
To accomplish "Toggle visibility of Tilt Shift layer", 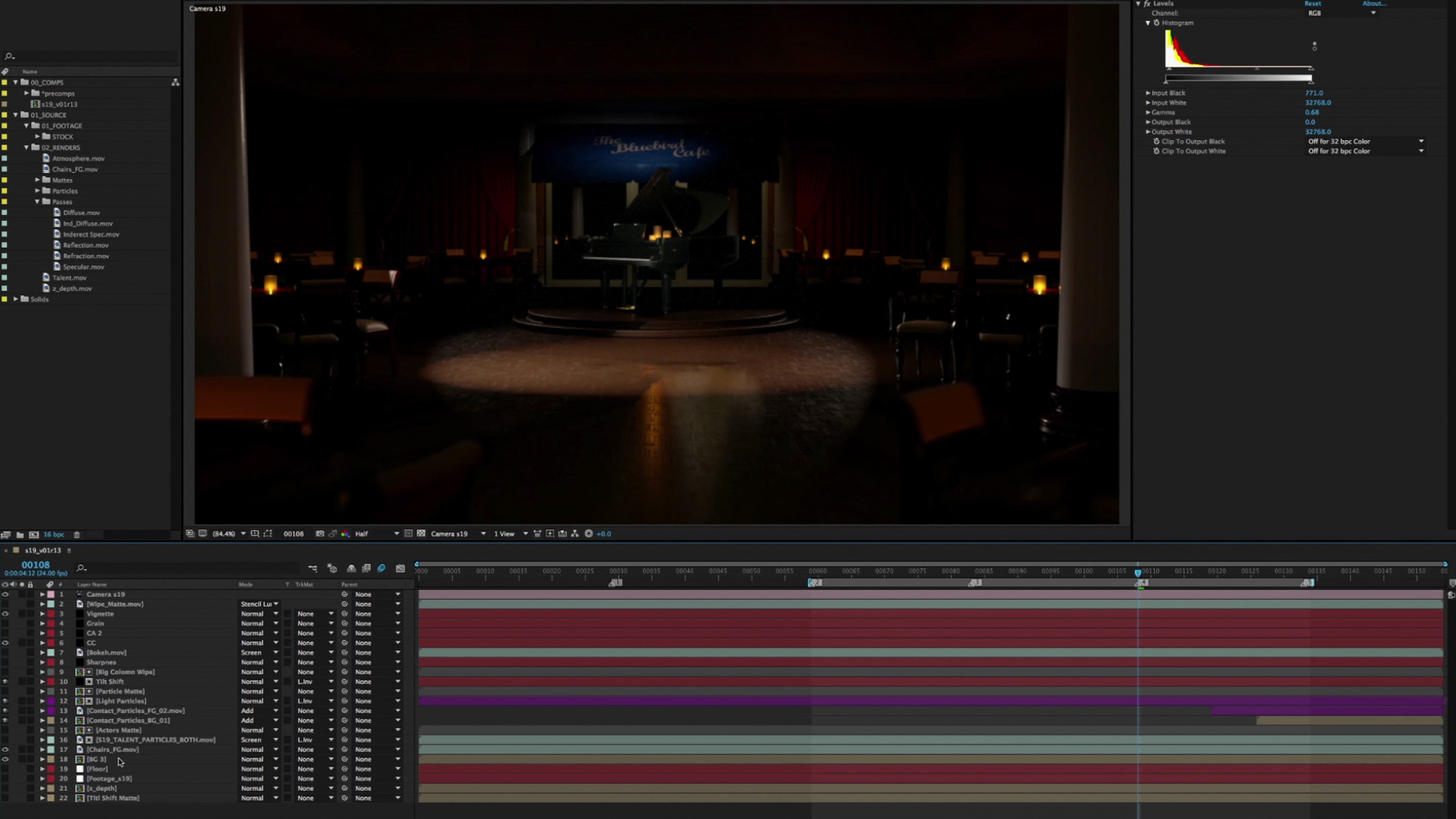I will [x=5, y=682].
